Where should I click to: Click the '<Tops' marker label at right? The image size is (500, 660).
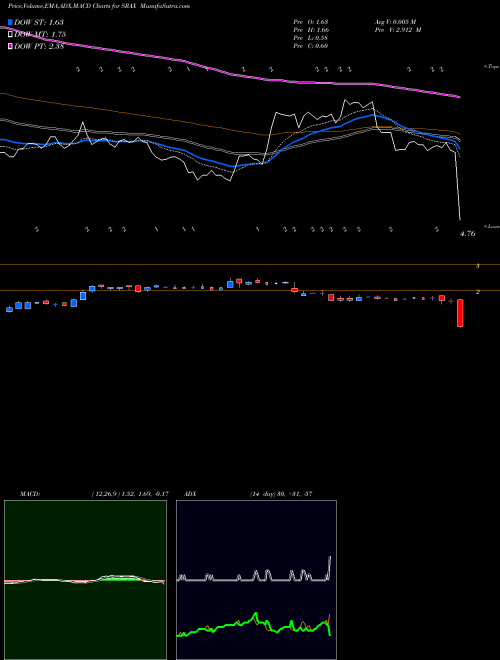coord(492,66)
